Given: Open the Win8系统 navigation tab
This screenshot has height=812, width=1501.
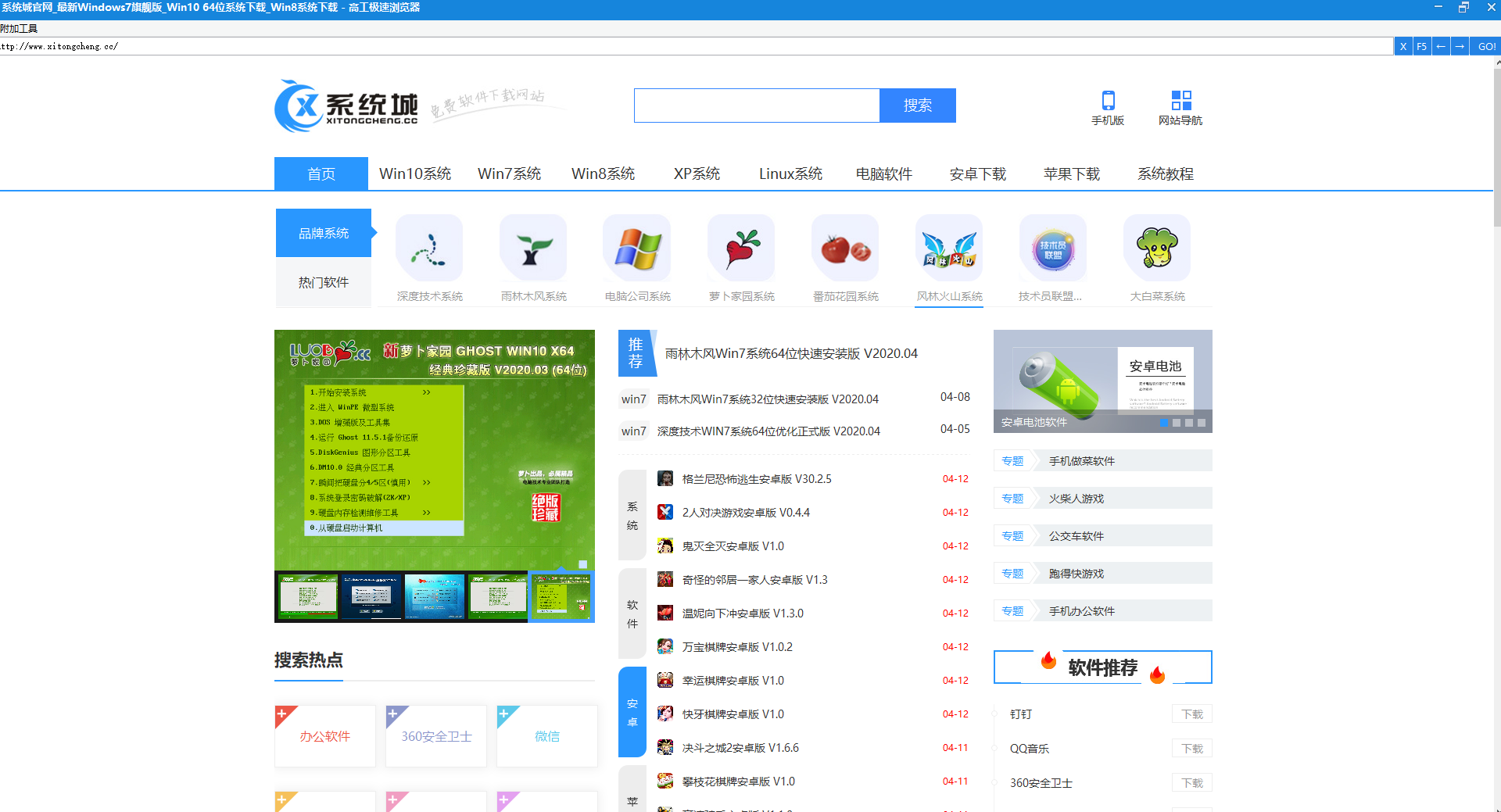Looking at the screenshot, I should coord(603,173).
